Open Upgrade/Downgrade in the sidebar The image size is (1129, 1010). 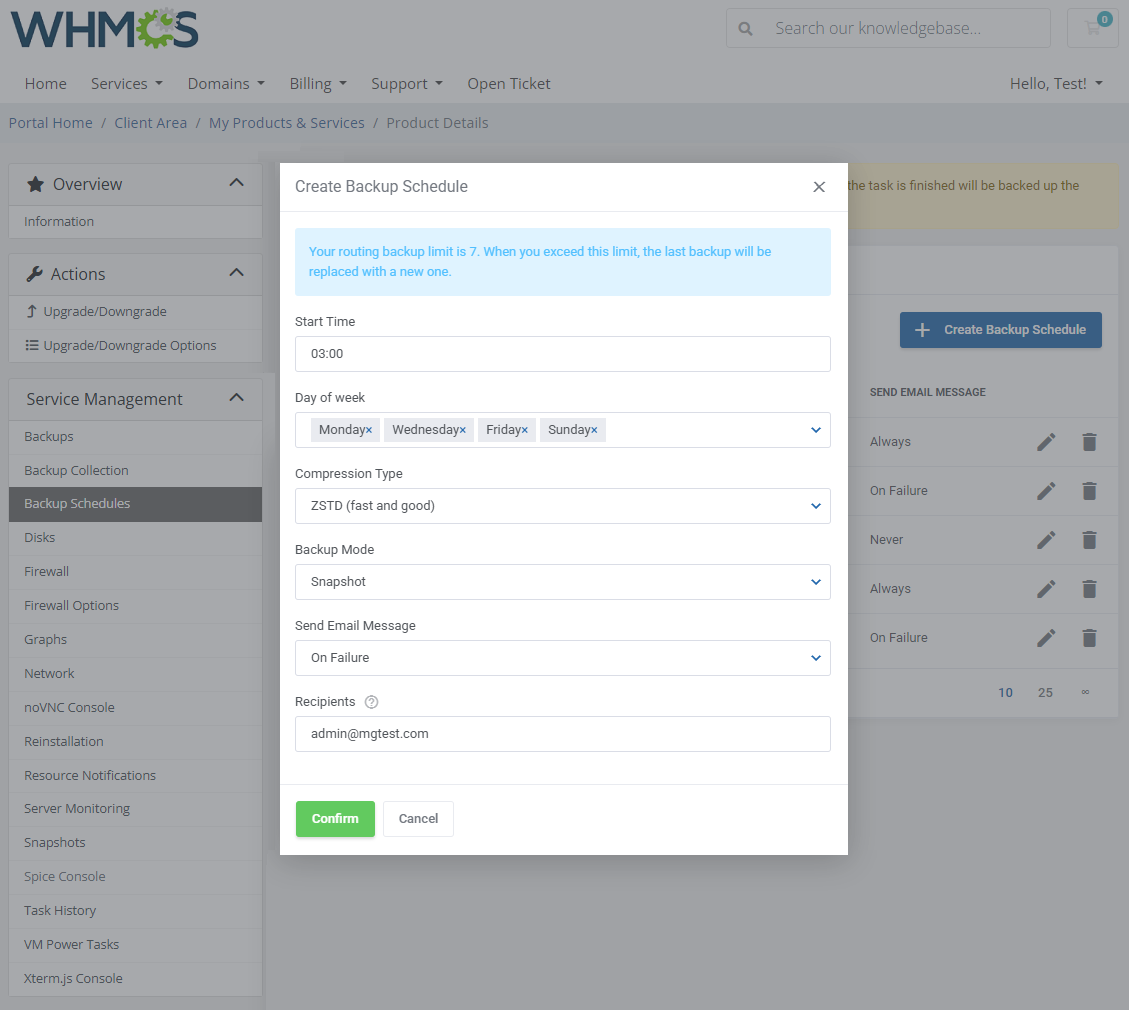pos(135,312)
